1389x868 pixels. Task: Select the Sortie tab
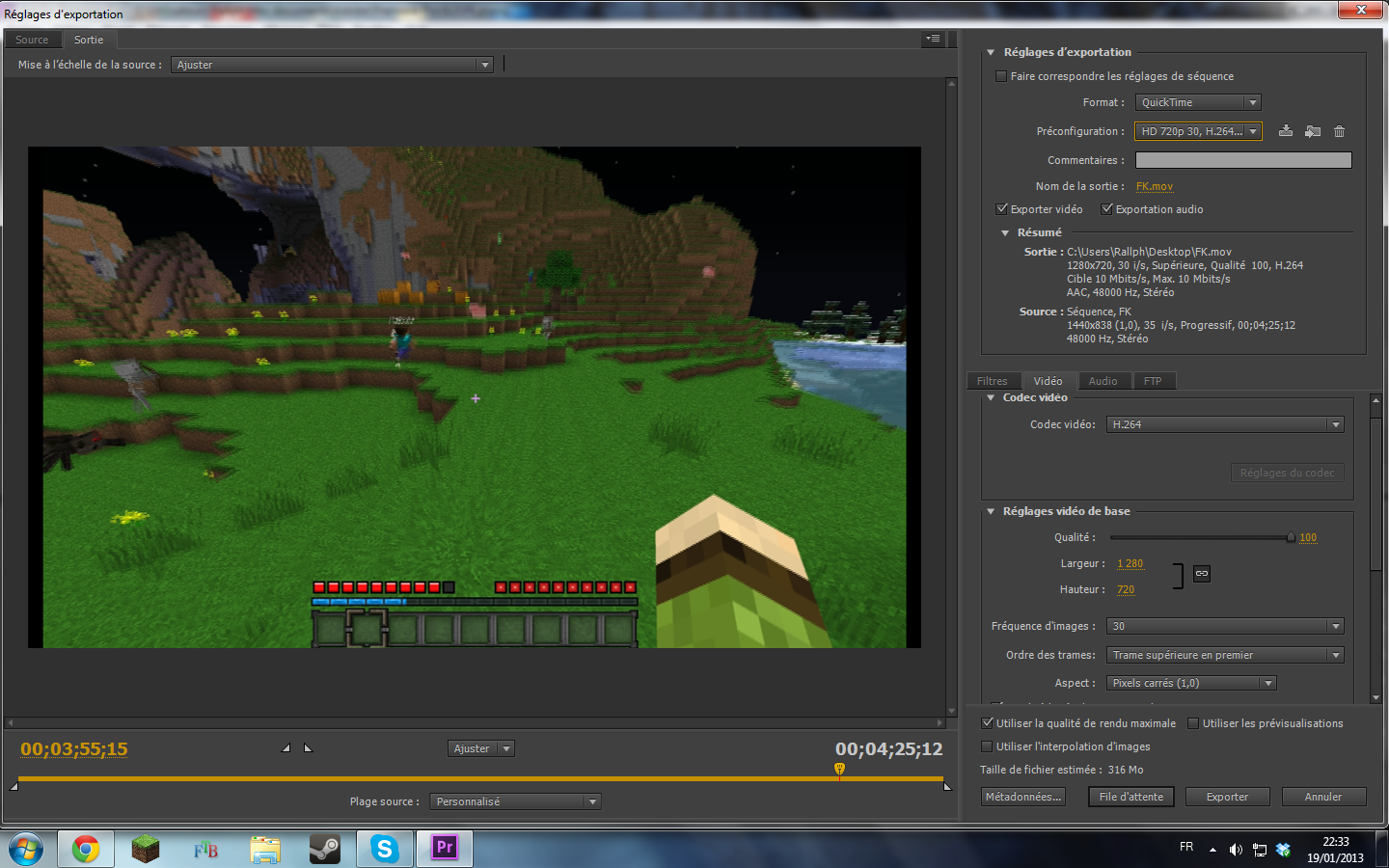[x=89, y=40]
